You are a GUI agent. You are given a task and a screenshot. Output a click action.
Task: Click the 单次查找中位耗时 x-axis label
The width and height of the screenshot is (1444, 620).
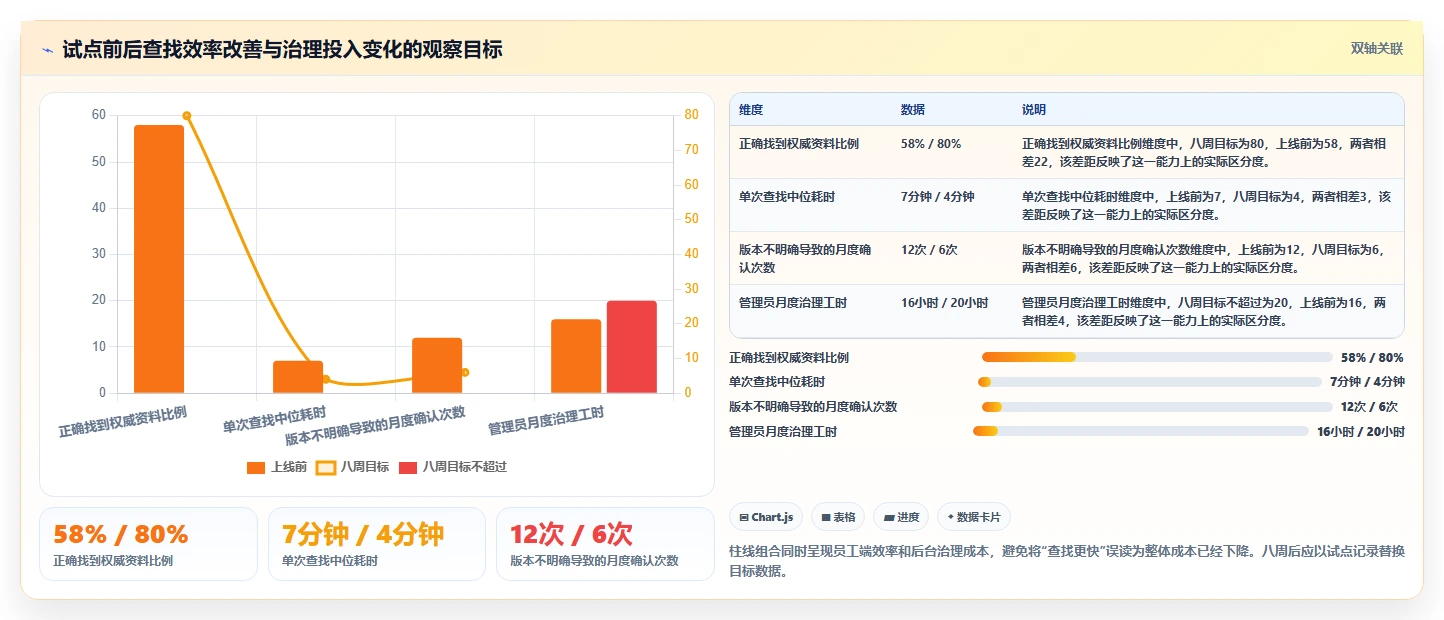[274, 419]
